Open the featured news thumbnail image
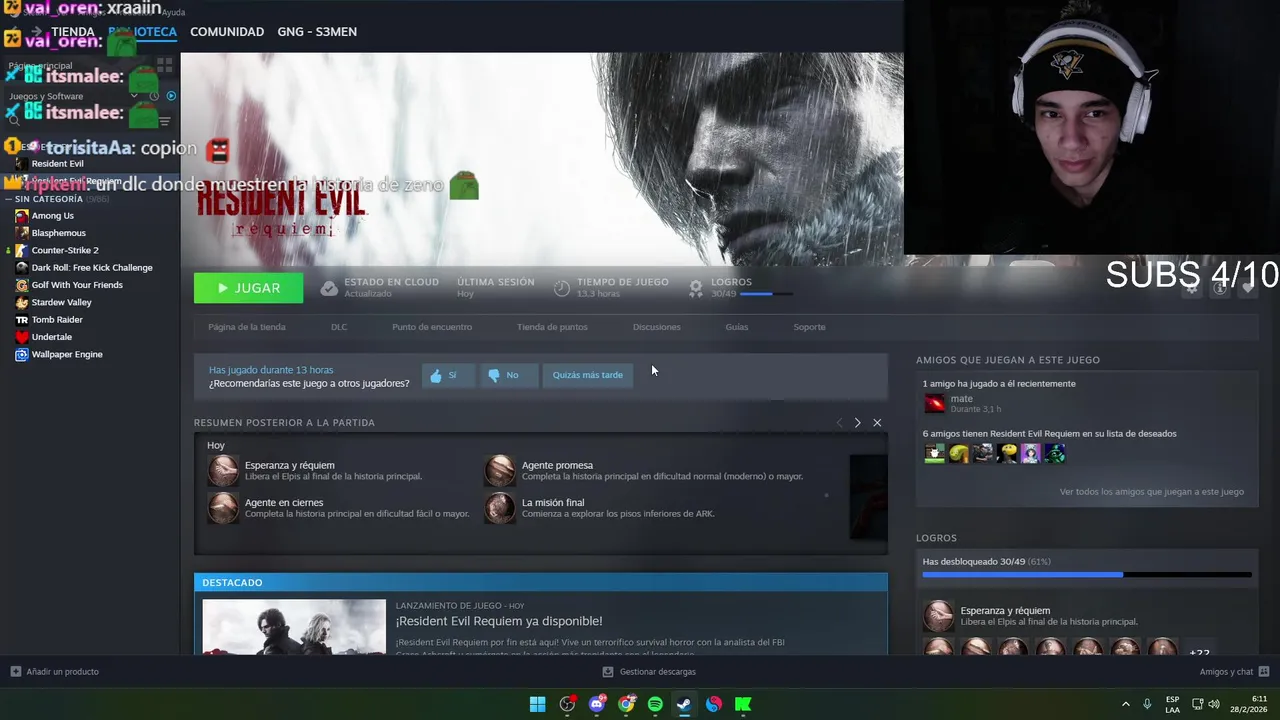 [294, 627]
